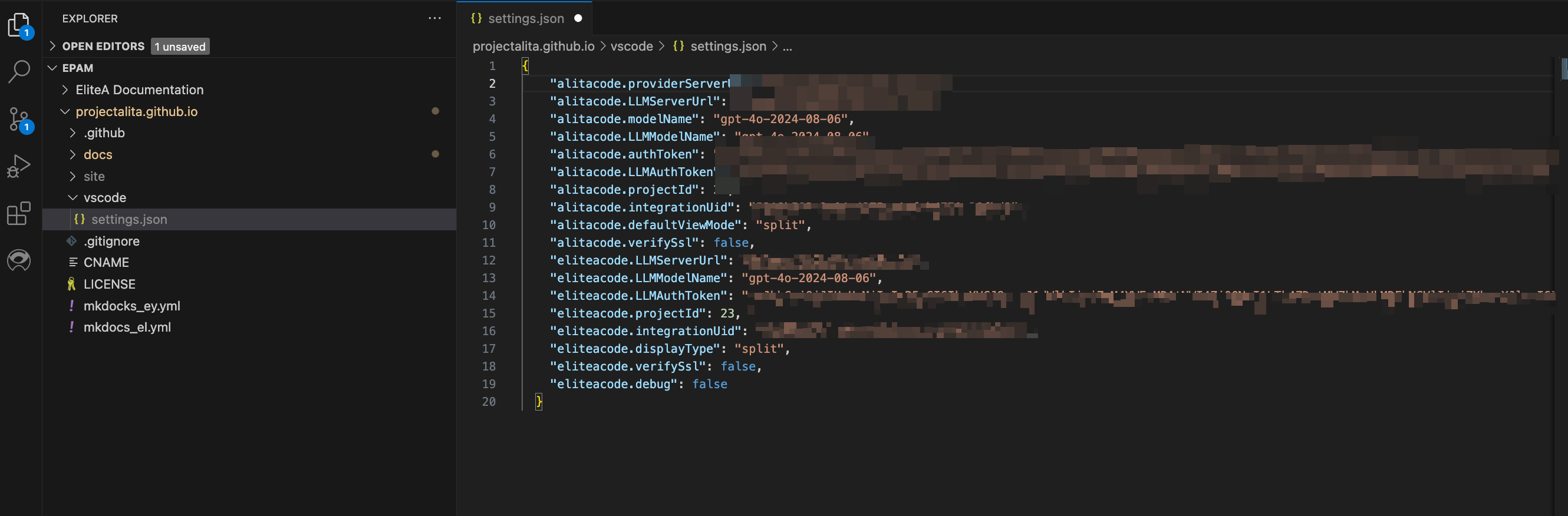Click settings.json in the breadcrumb path
This screenshot has height=516, width=1568.
click(x=728, y=47)
